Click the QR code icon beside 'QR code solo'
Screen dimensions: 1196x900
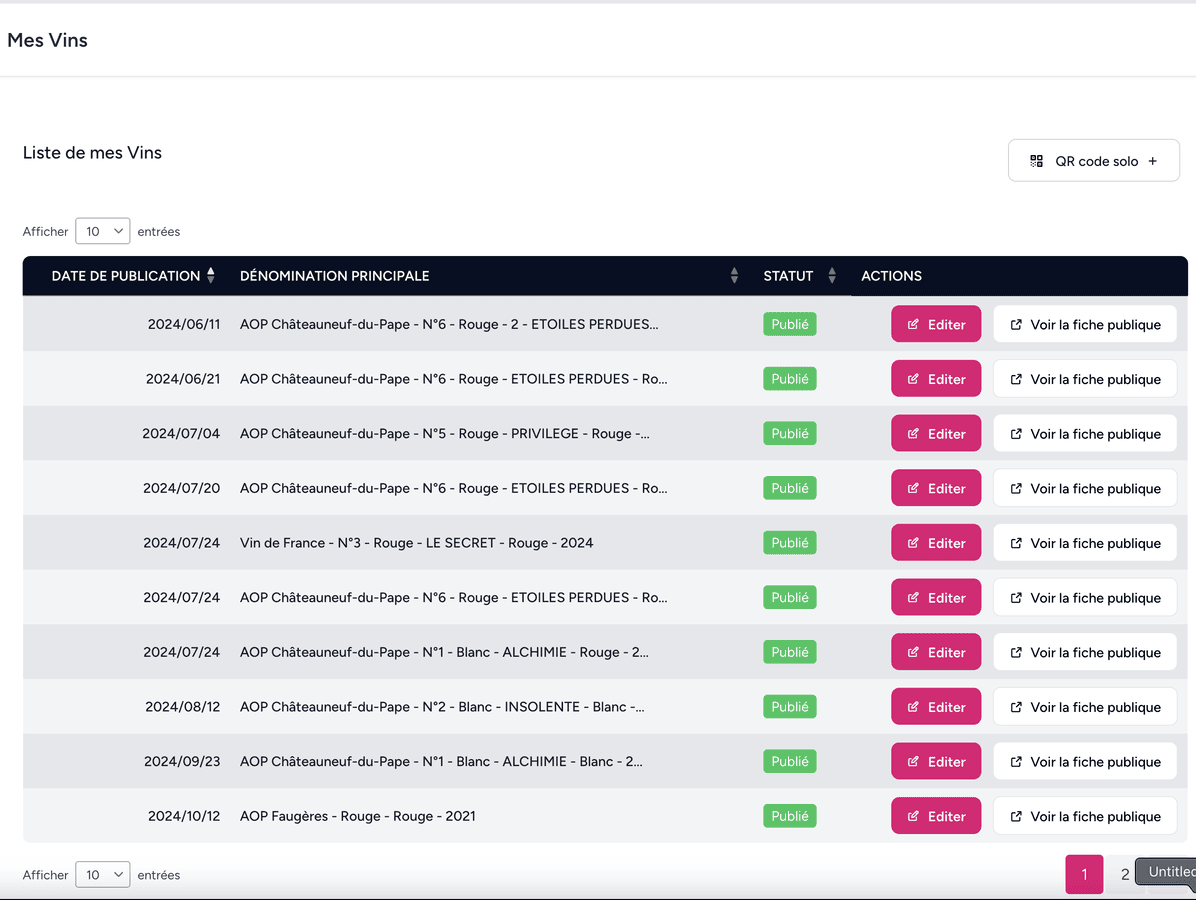(x=1035, y=160)
